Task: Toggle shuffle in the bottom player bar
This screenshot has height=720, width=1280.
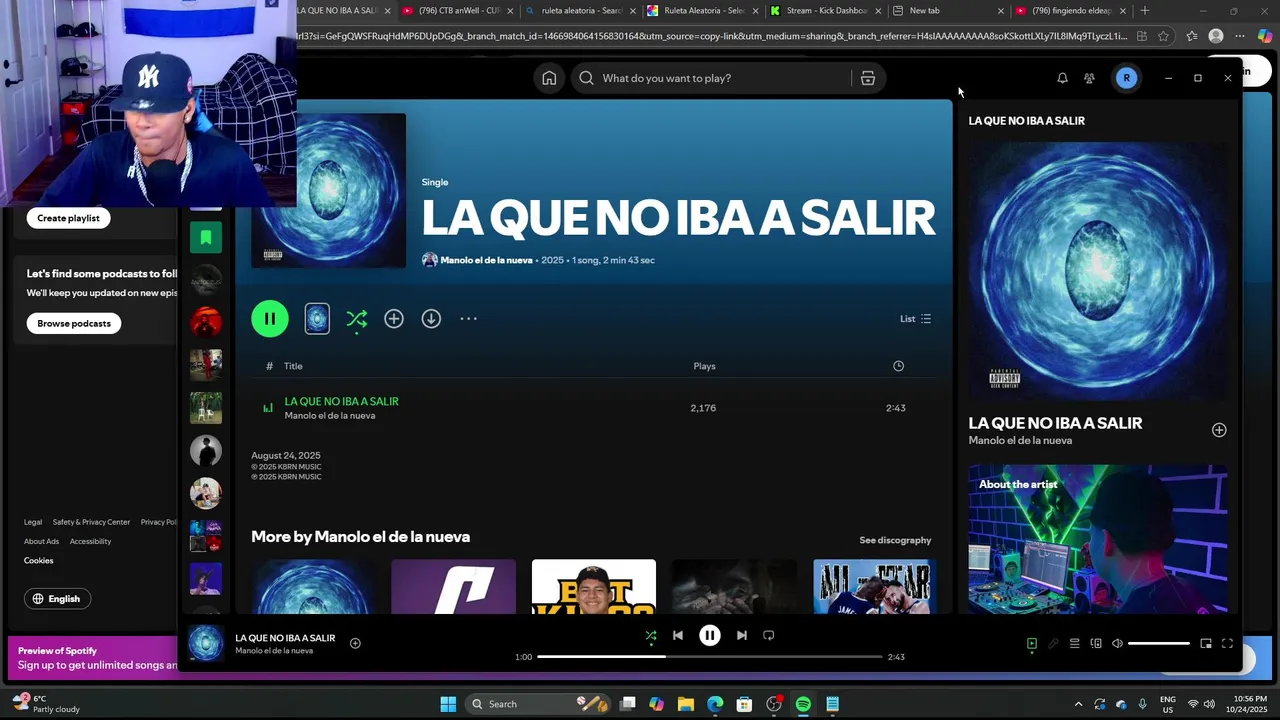Action: pos(651,635)
